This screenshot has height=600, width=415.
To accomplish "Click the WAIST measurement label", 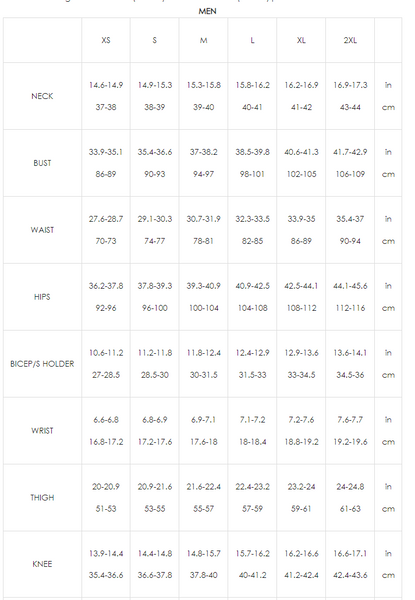I will pos(42,230).
